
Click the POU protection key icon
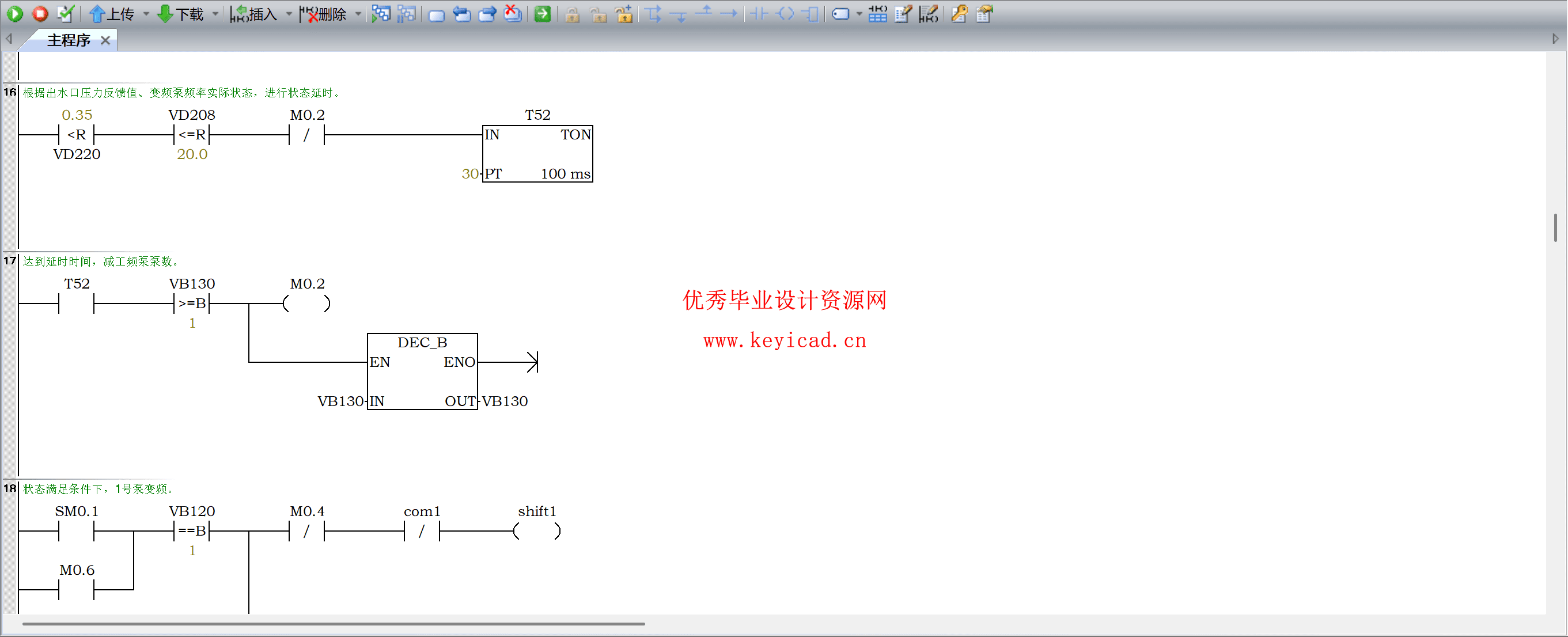coord(959,13)
